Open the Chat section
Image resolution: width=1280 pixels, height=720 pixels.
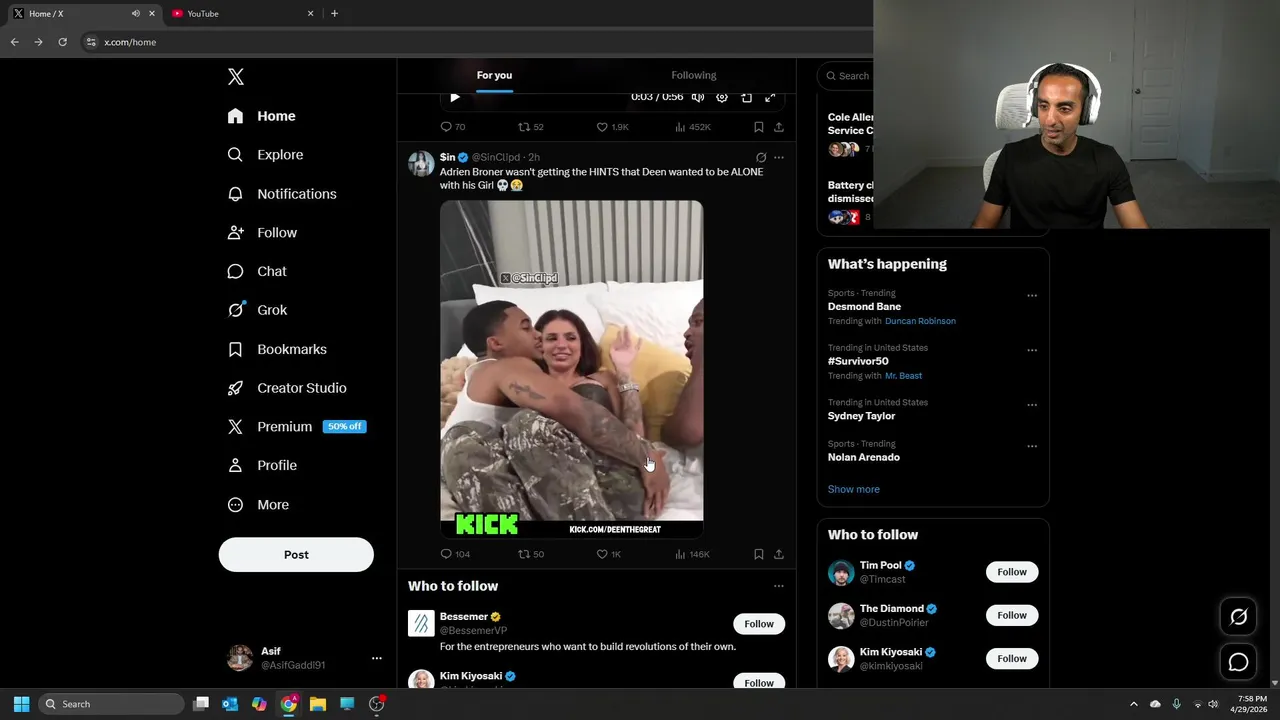[257, 271]
